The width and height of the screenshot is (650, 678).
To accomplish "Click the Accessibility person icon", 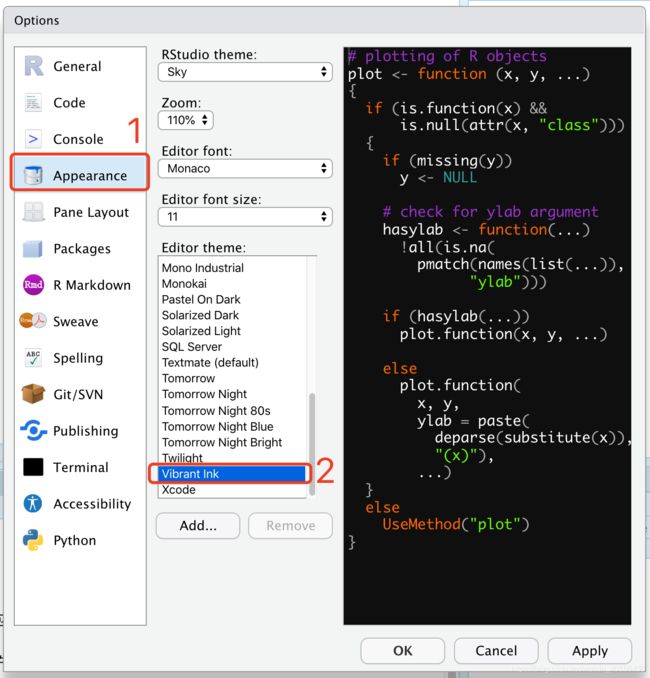I will 33,503.
